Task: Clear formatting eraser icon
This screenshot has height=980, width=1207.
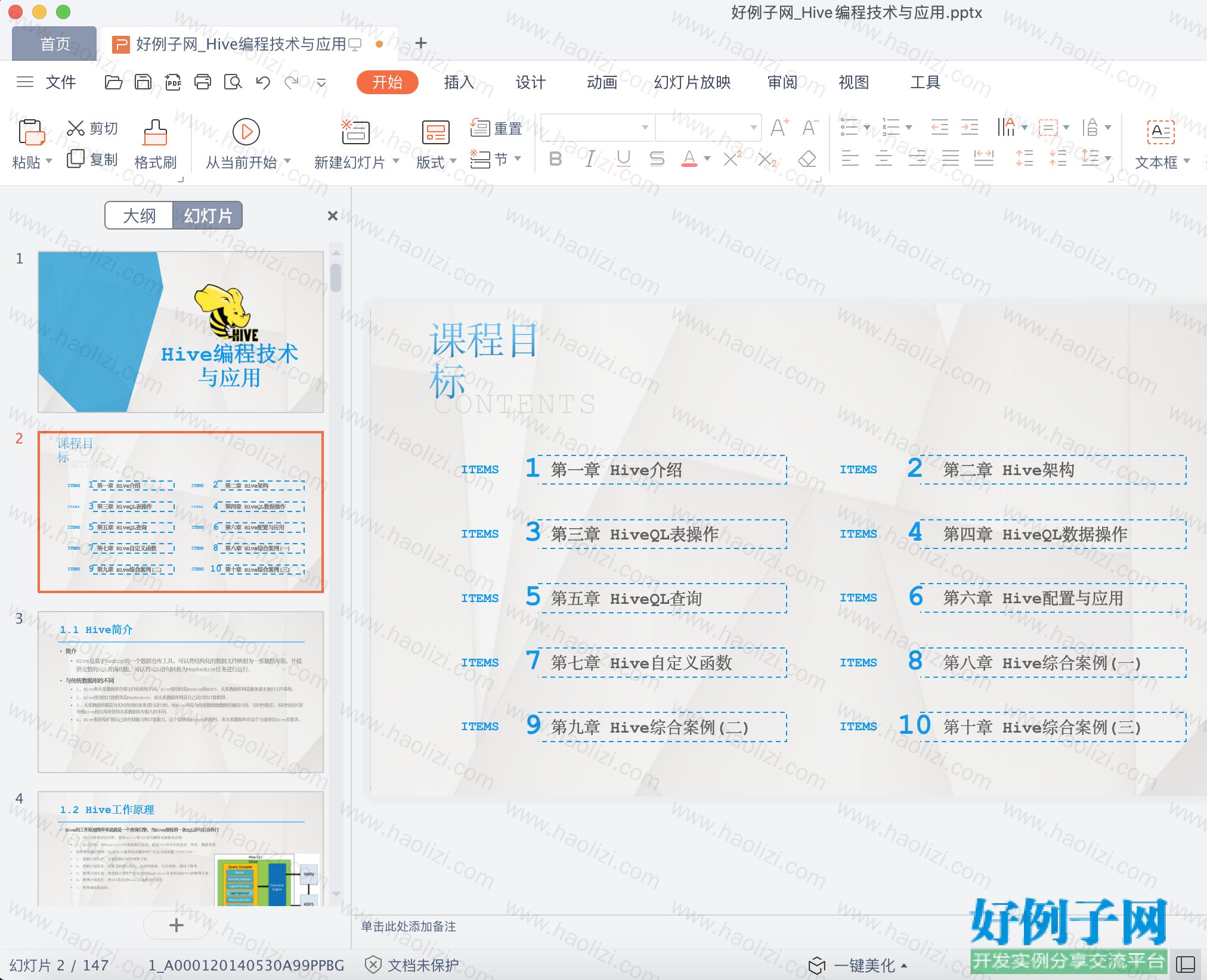Action: click(807, 159)
